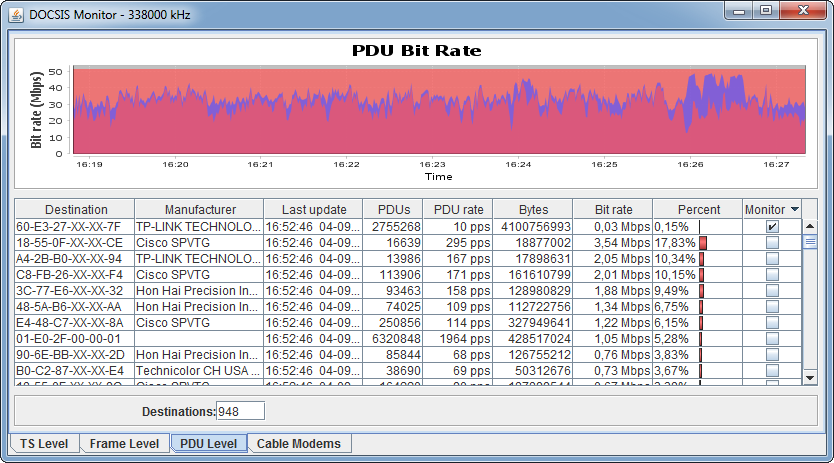834x463 pixels.
Task: Click the 428517024 bytes cell
Action: tap(533, 338)
